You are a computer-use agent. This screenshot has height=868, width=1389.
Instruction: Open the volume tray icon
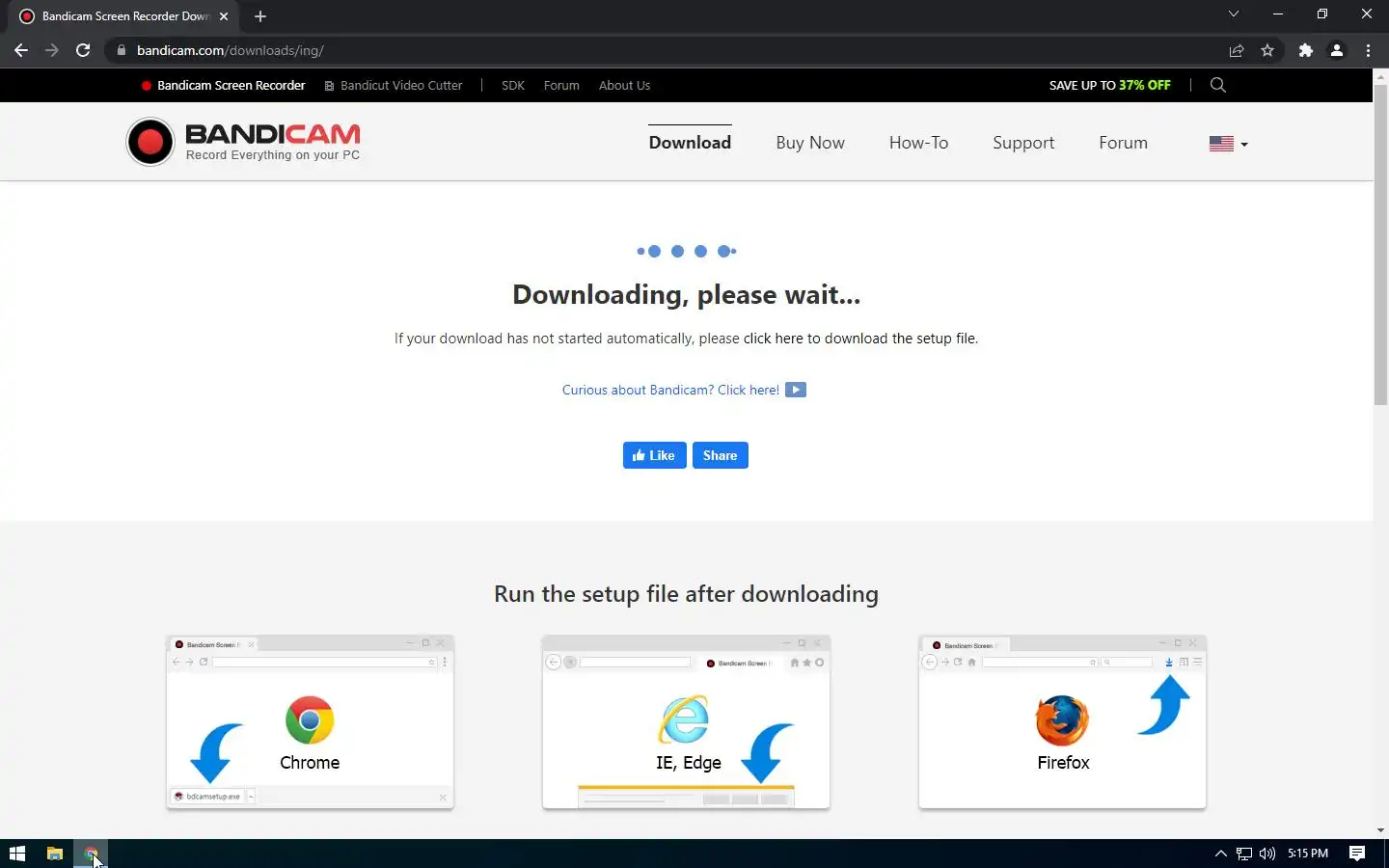point(1267,854)
